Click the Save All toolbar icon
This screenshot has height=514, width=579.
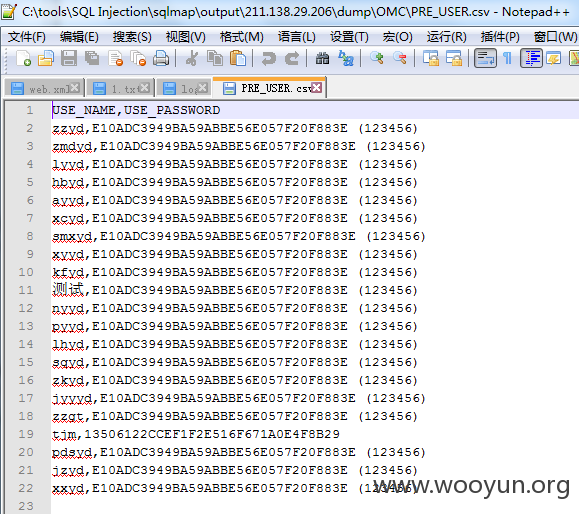[92, 58]
